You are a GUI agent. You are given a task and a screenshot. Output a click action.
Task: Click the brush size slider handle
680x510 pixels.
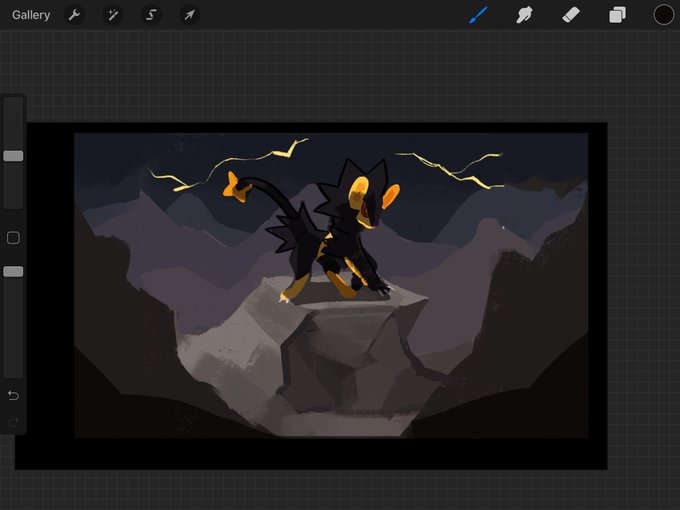click(x=13, y=156)
